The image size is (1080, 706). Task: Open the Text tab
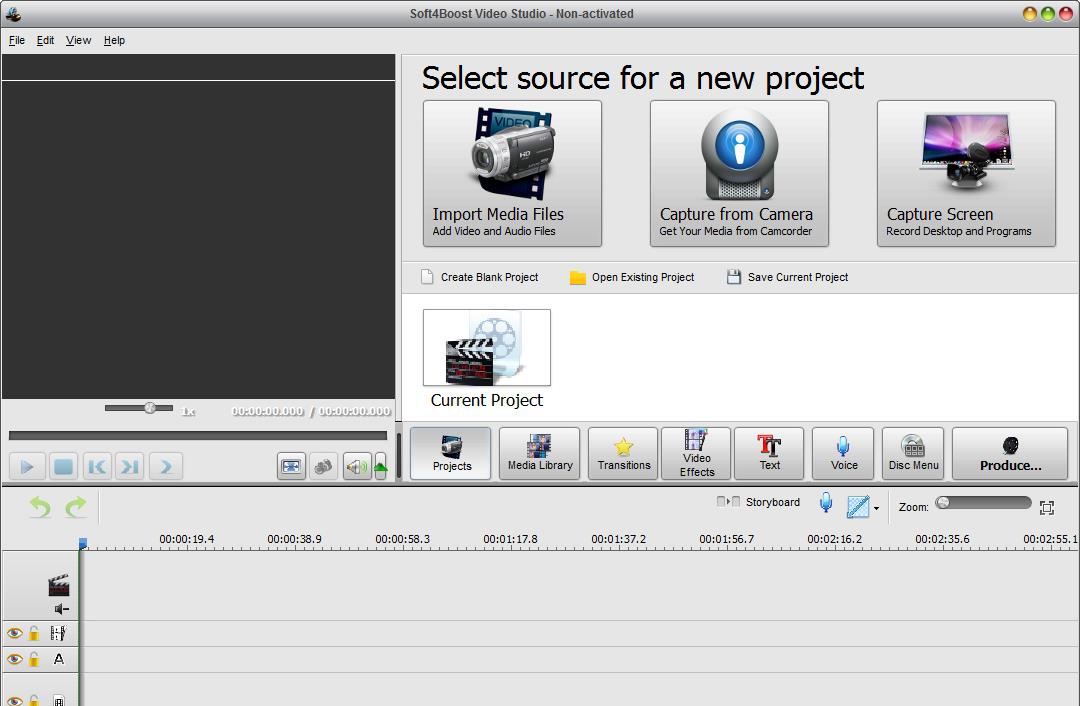point(769,453)
